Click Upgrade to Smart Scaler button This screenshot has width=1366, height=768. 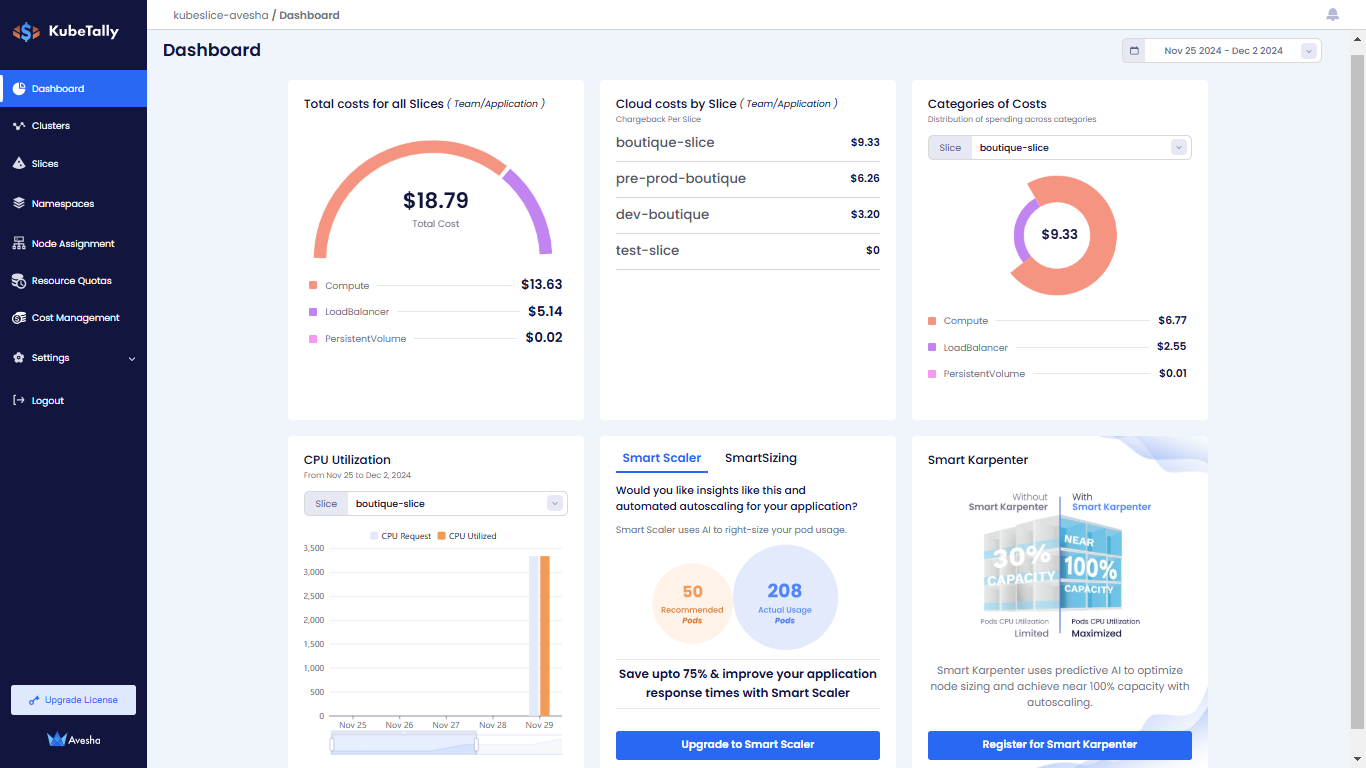pos(748,745)
